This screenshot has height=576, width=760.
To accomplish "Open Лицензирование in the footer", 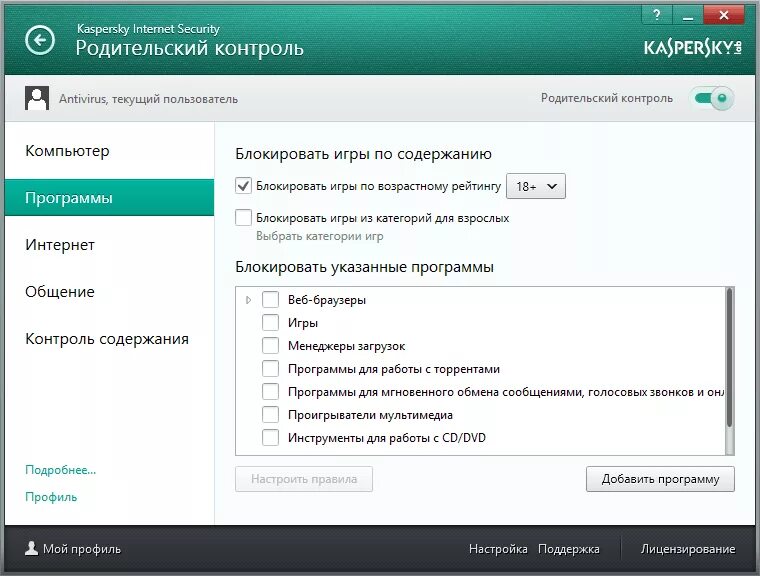I will (x=688, y=549).
